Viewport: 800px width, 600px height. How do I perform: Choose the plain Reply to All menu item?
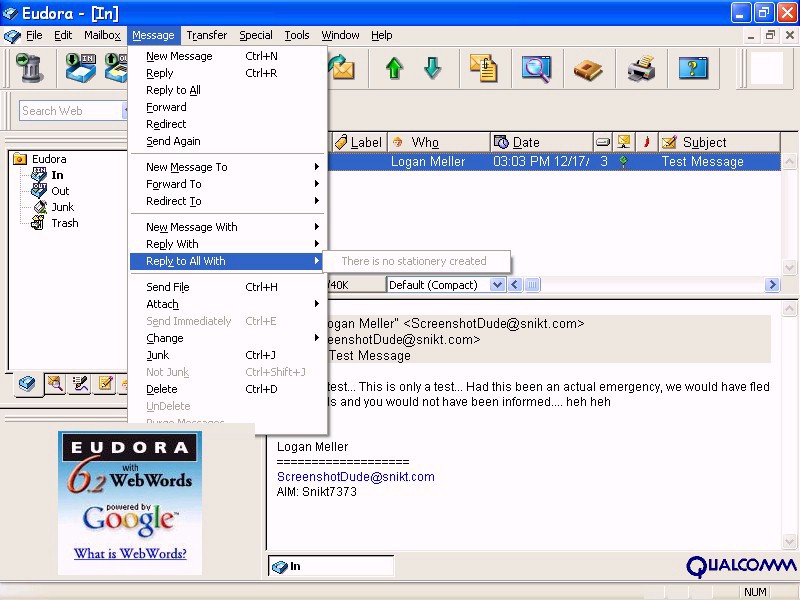tap(229, 90)
